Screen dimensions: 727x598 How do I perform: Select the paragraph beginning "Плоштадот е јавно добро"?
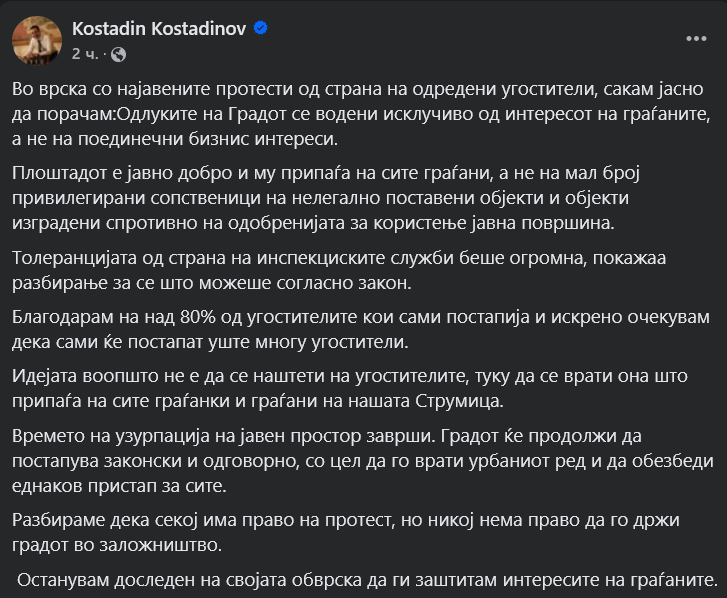click(360, 199)
